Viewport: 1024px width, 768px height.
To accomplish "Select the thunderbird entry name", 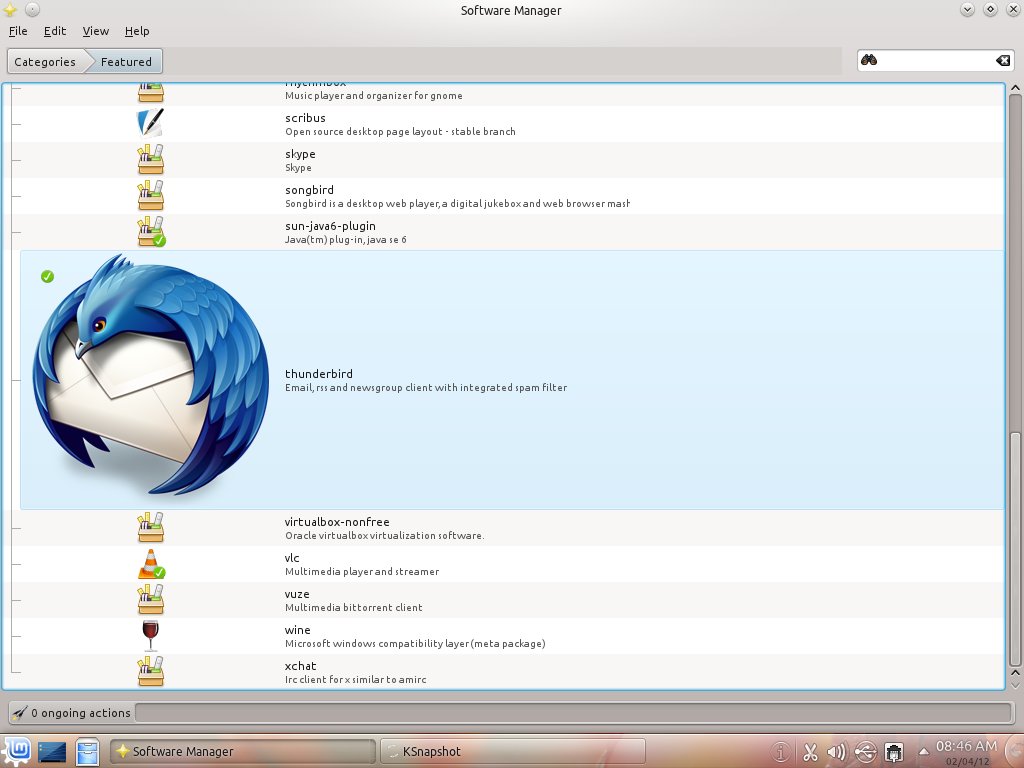I will click(319, 374).
